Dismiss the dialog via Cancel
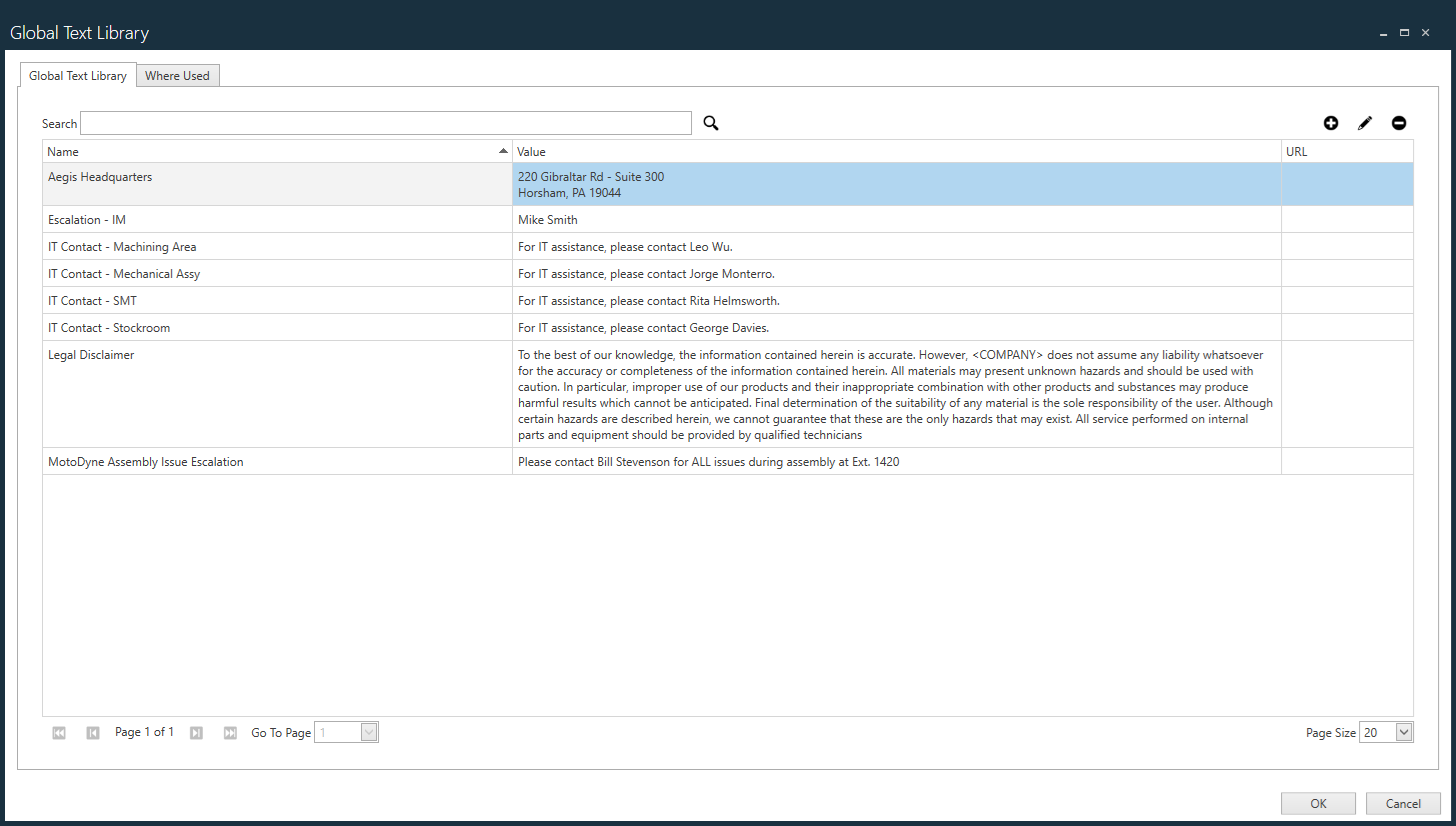 (1403, 803)
